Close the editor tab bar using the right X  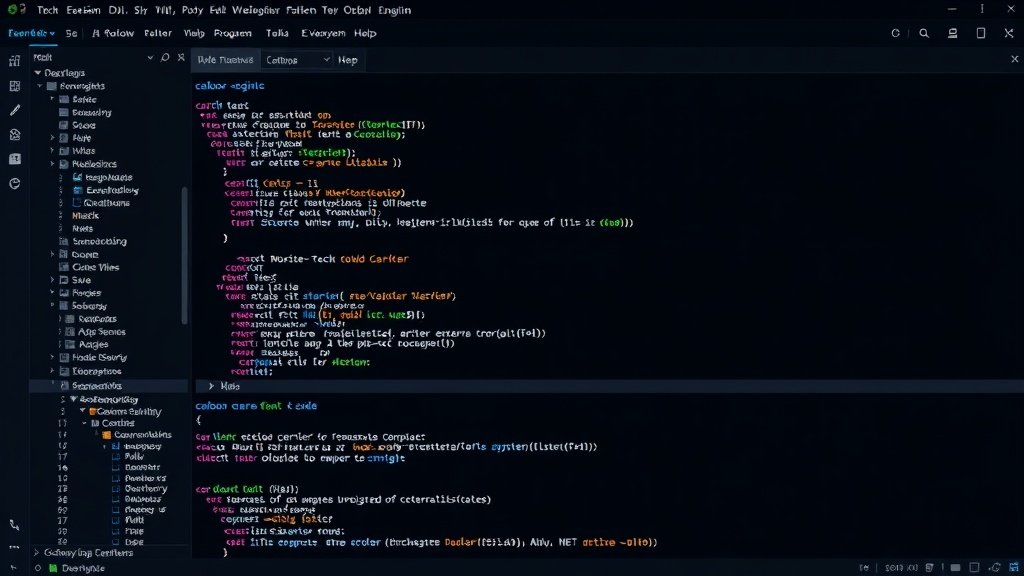[1014, 59]
